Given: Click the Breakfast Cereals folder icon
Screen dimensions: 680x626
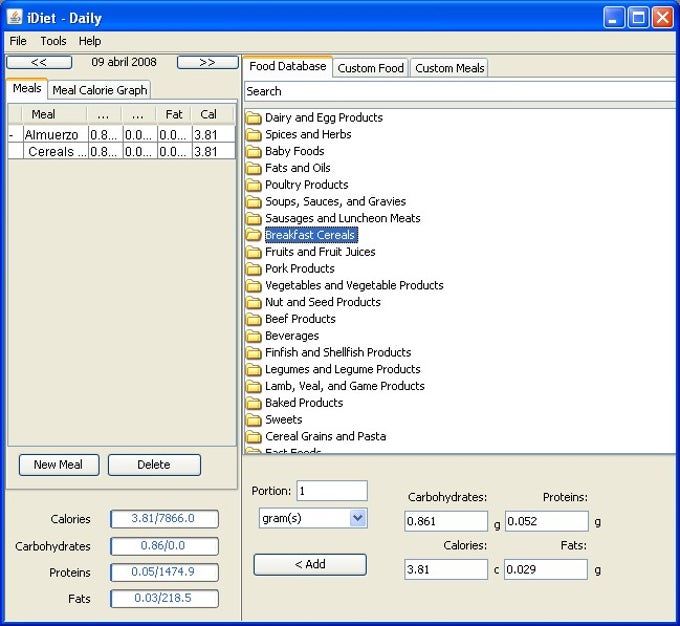Looking at the screenshot, I should (x=254, y=235).
